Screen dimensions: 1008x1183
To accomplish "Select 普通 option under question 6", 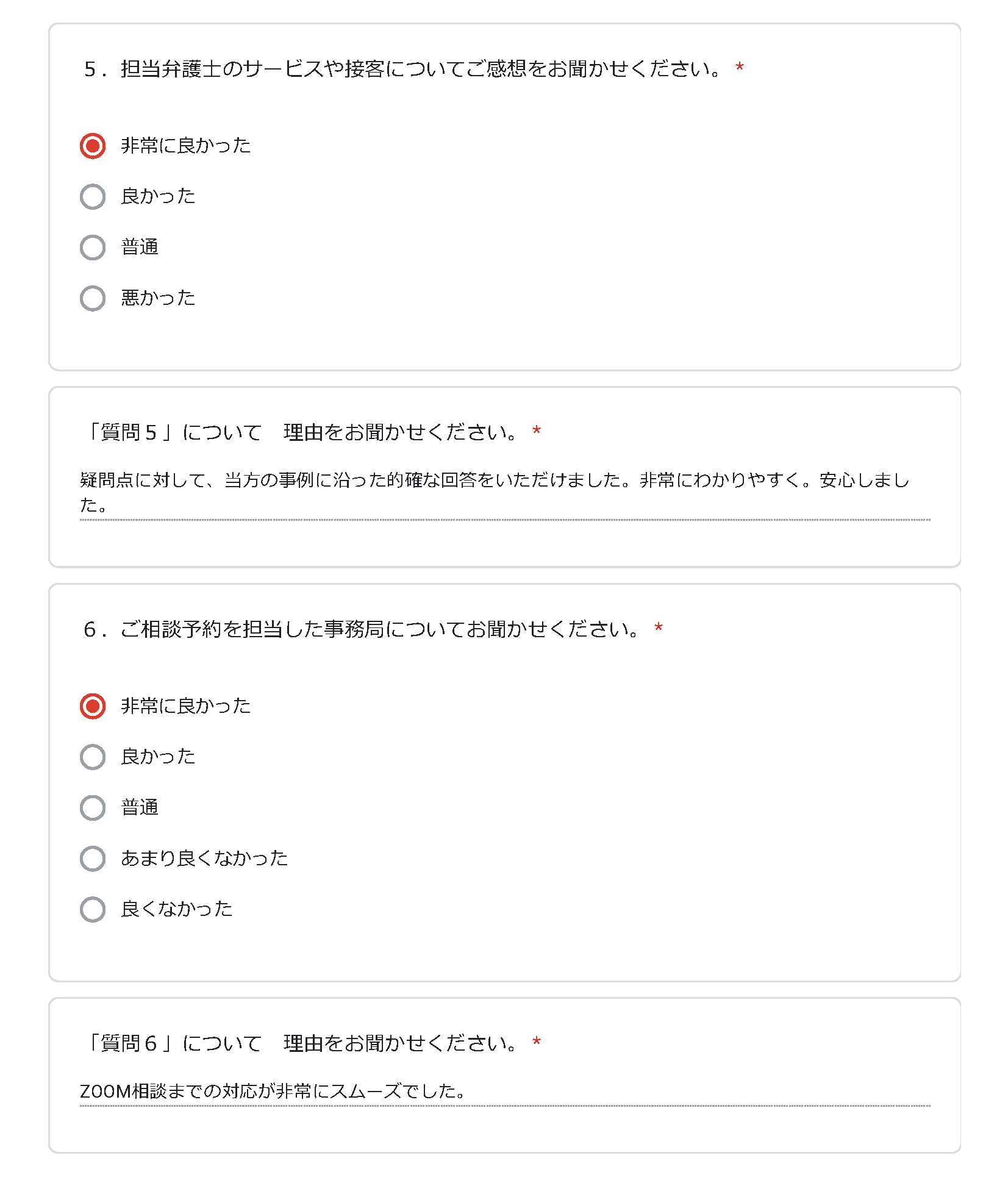I will point(93,808).
